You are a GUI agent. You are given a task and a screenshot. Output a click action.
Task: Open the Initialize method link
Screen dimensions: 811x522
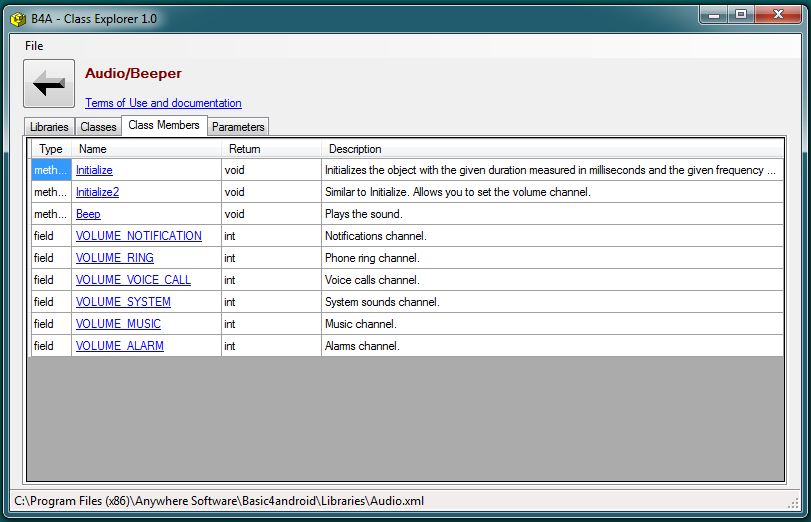94,170
